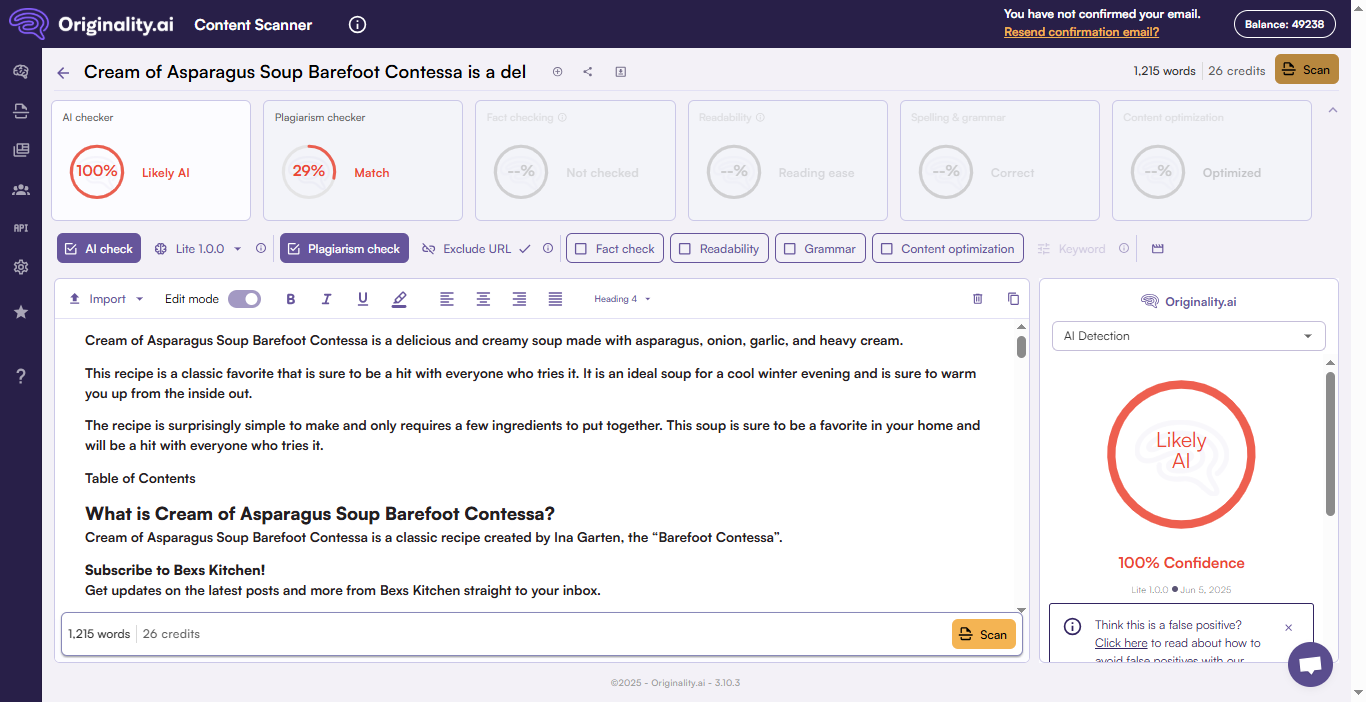This screenshot has width=1366, height=702.
Task: Open the settings gear in the sidebar
Action: tap(20, 267)
